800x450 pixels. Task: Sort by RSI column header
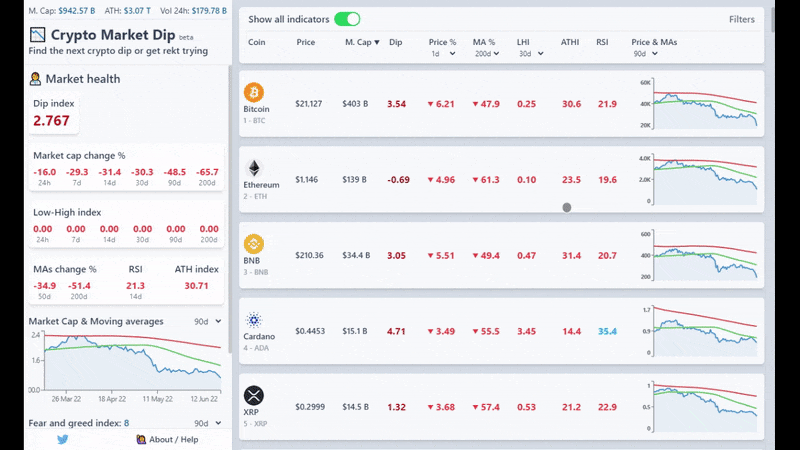tap(602, 42)
